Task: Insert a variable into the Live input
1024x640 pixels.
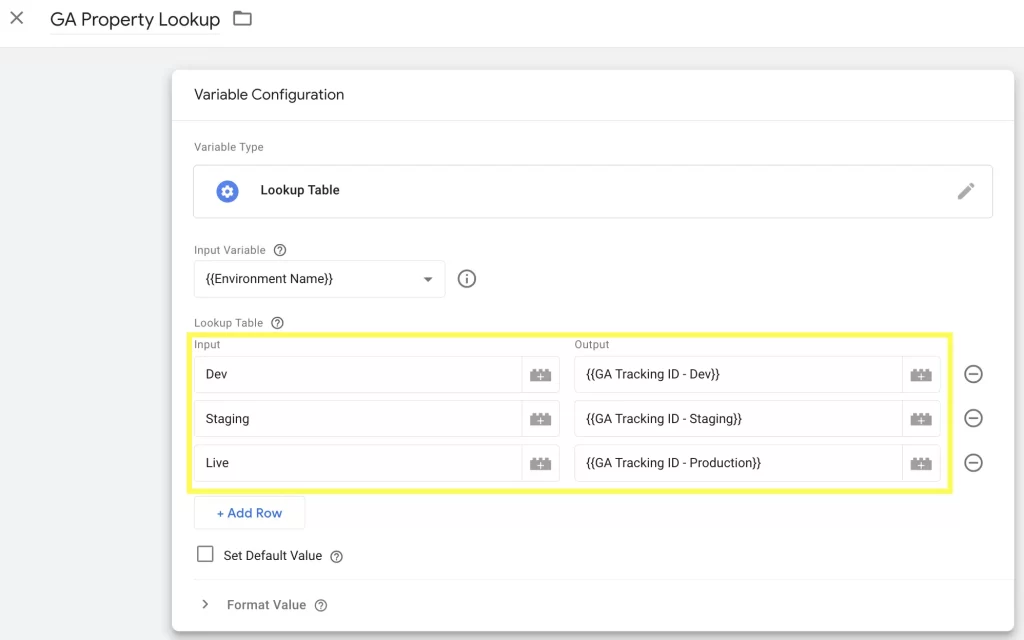Action: 541,464
